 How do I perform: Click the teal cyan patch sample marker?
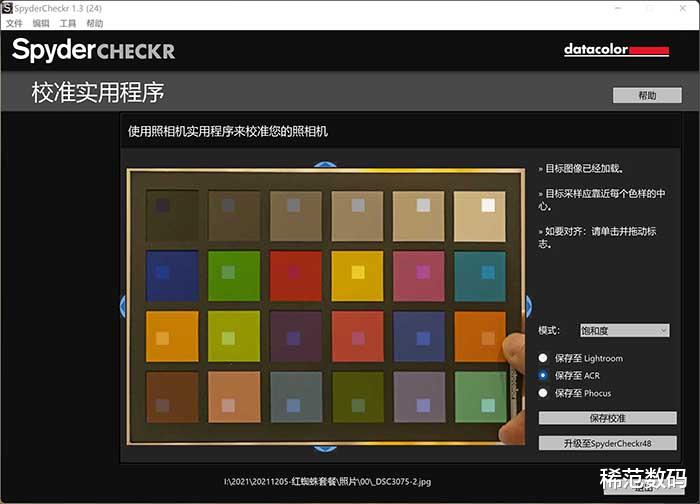coord(488,272)
